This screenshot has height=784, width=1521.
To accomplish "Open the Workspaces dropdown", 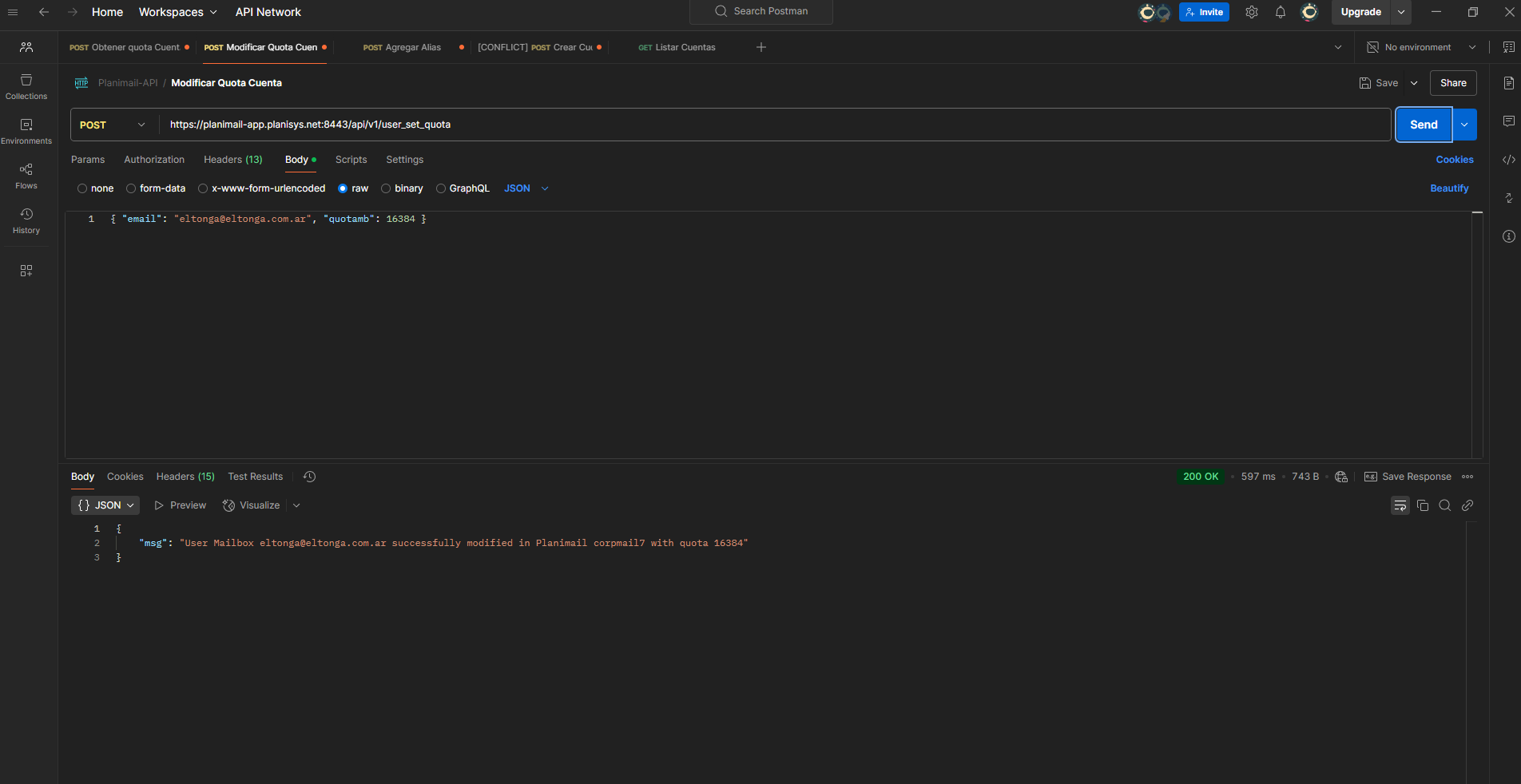I will pos(177,12).
